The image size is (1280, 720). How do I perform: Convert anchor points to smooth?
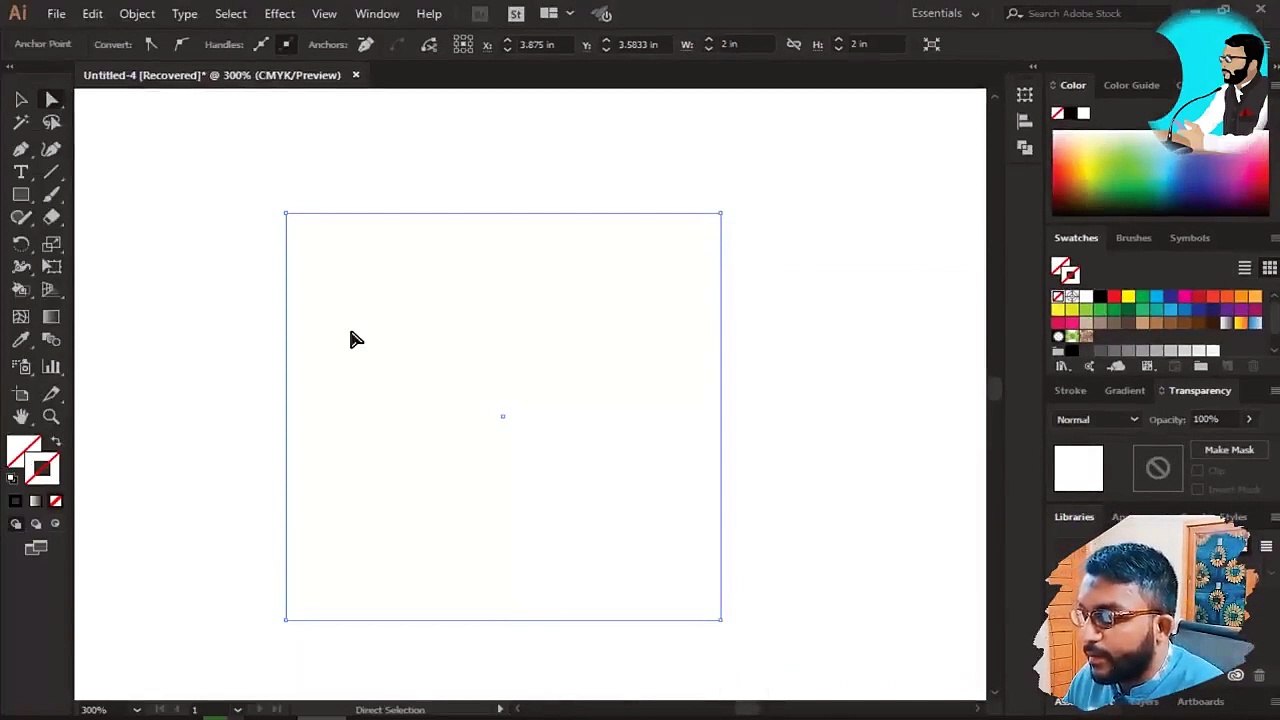[x=181, y=44]
